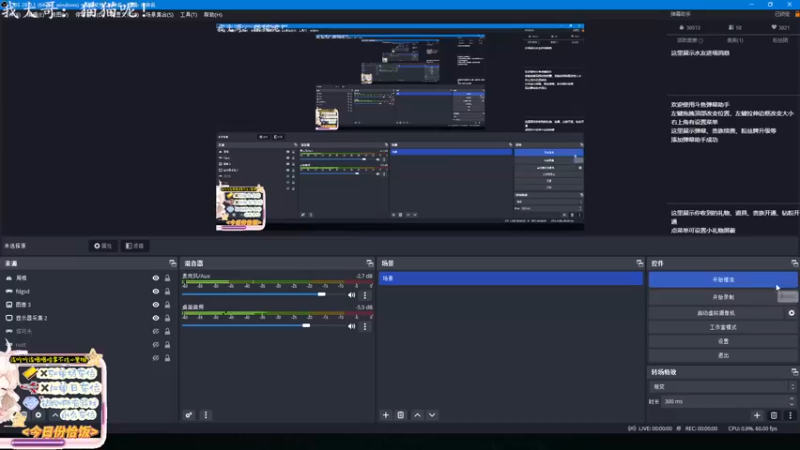Click 启动虚拟摄像机 virtual camera button
The width and height of the screenshot is (800, 450).
716,313
